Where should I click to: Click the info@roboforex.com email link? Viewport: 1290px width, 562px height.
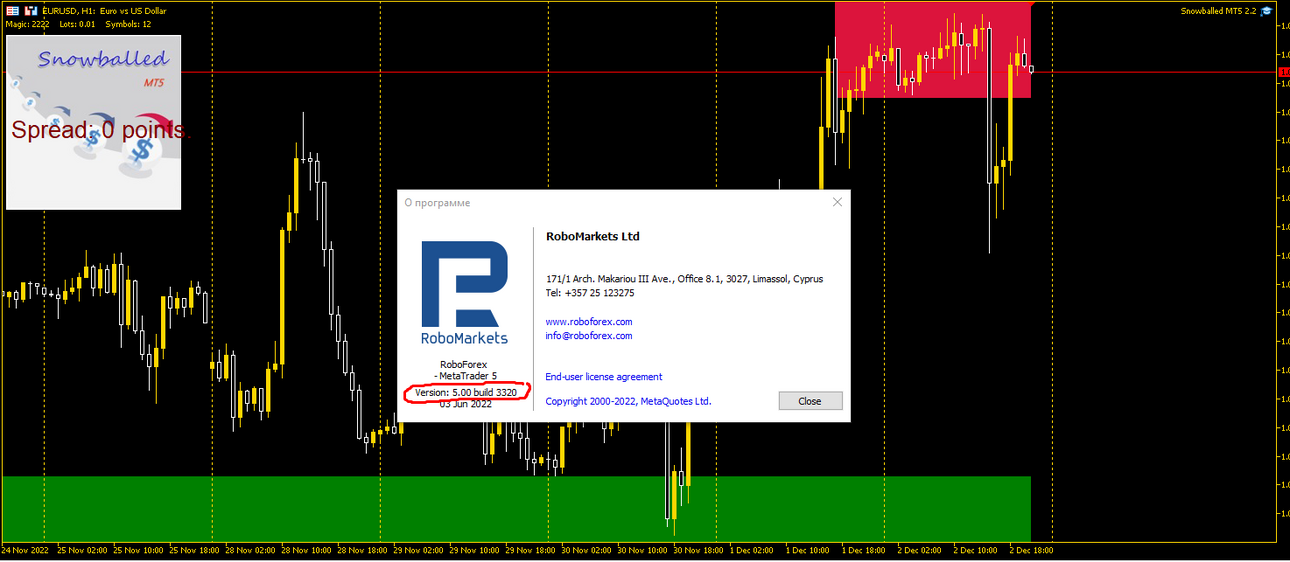589,336
